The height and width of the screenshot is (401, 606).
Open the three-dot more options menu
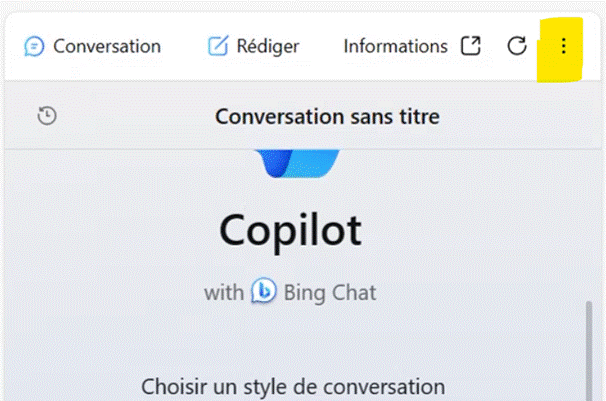(563, 46)
